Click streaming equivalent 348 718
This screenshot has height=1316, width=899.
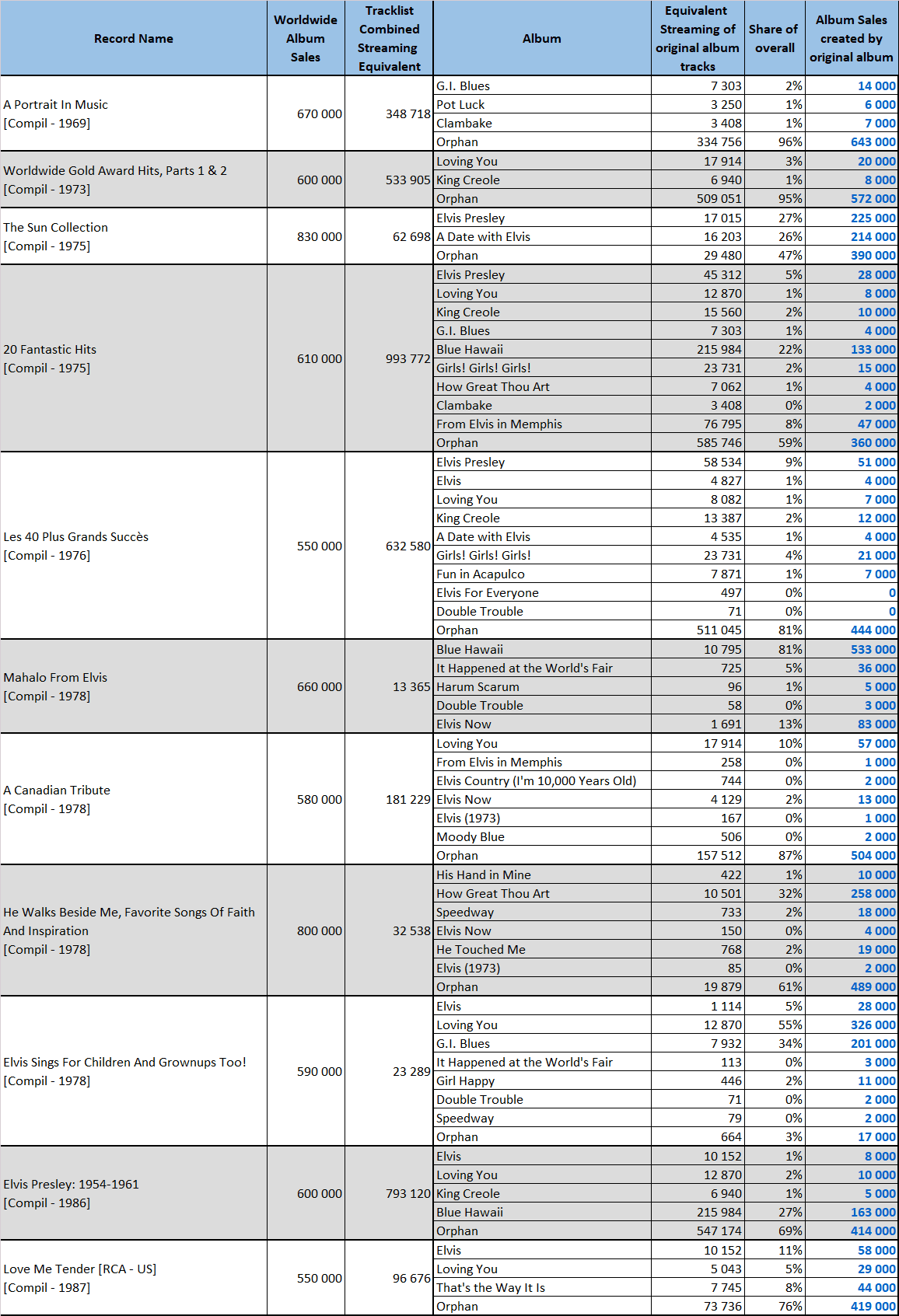(x=389, y=113)
